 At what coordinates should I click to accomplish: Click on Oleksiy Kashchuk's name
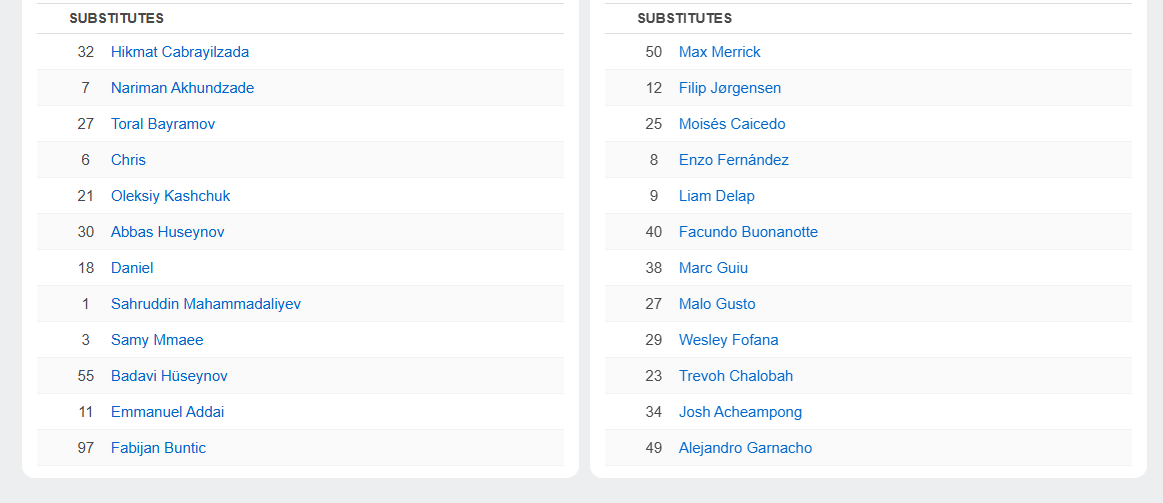pyautogui.click(x=170, y=196)
